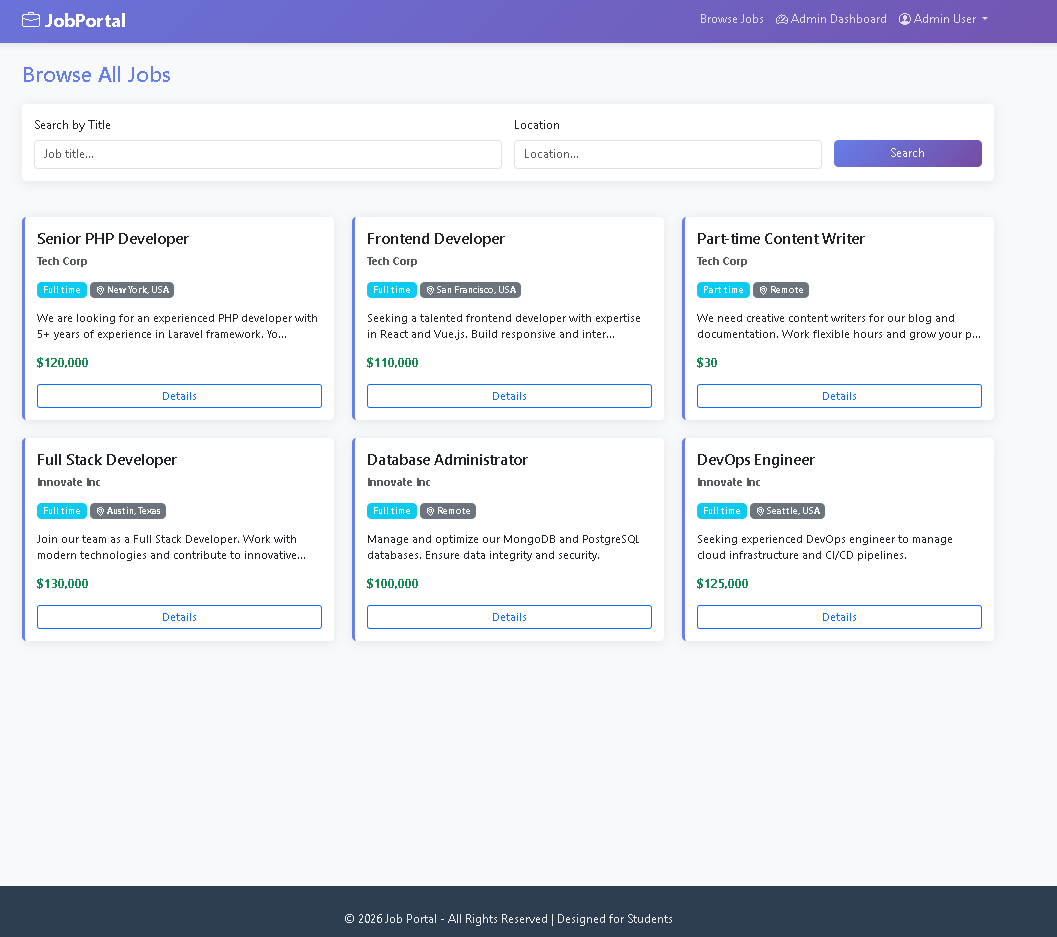Click the San Francisco, USA location badge
The height and width of the screenshot is (937, 1057).
(x=471, y=290)
